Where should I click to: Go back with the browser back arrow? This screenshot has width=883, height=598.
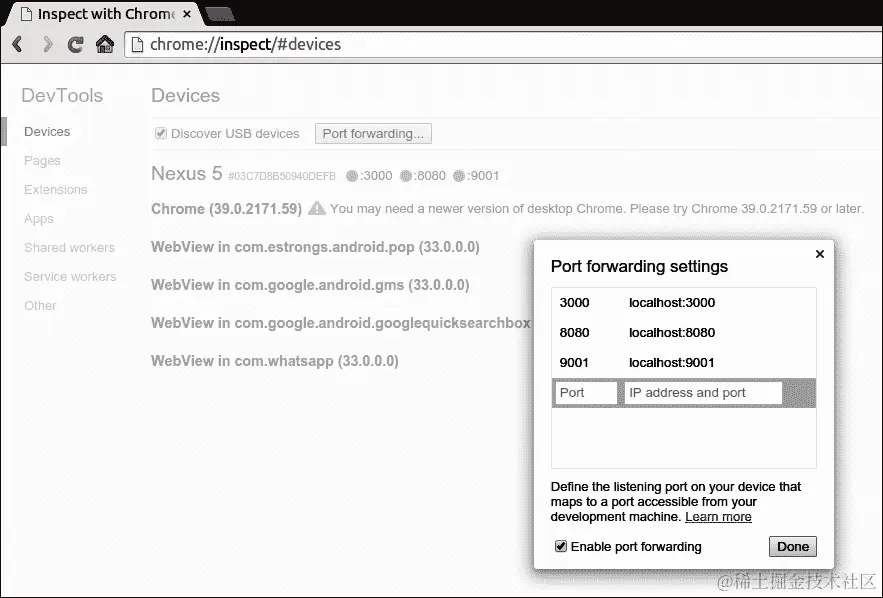tap(18, 44)
